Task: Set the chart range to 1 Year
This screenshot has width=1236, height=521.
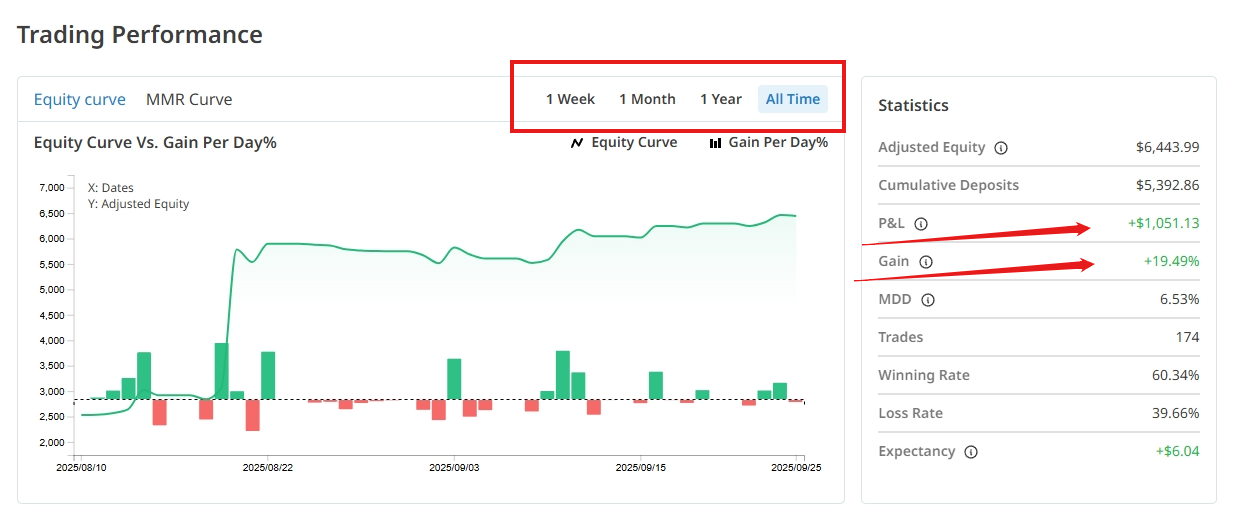Action: pos(721,99)
